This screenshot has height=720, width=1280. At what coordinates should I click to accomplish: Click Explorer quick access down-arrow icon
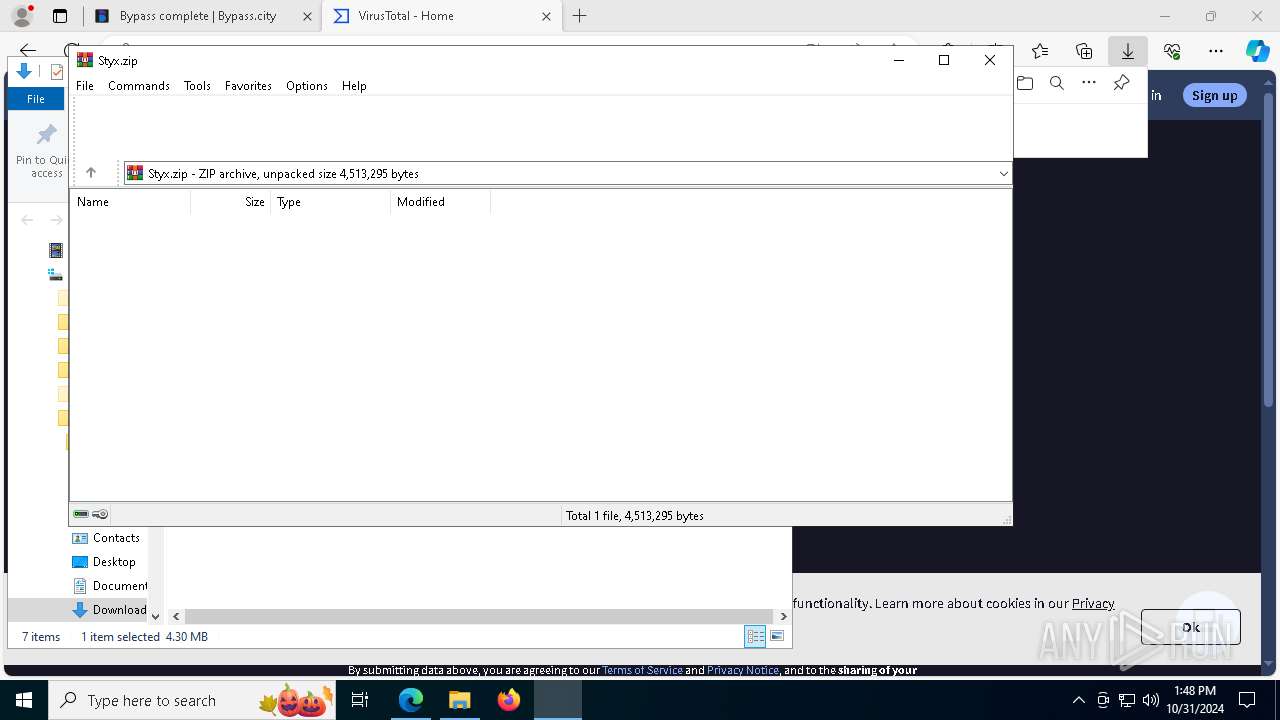pos(24,71)
